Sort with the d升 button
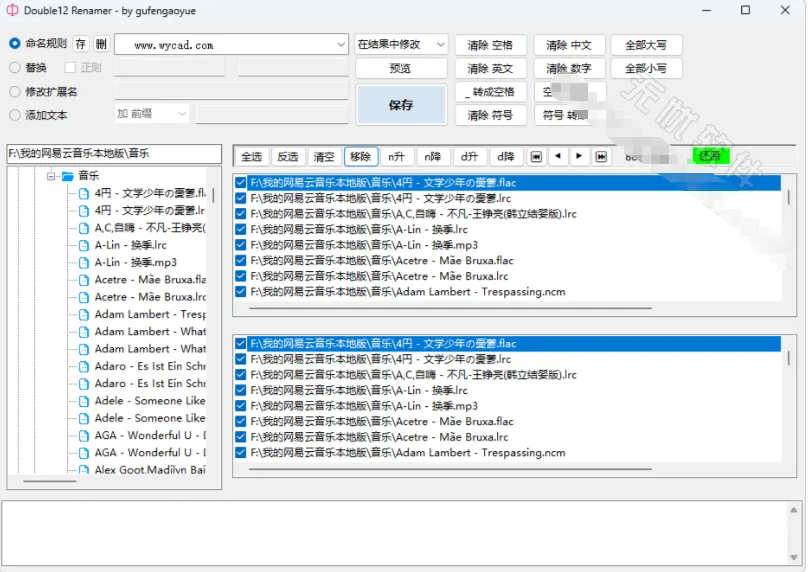This screenshot has width=810, height=572. tap(470, 157)
